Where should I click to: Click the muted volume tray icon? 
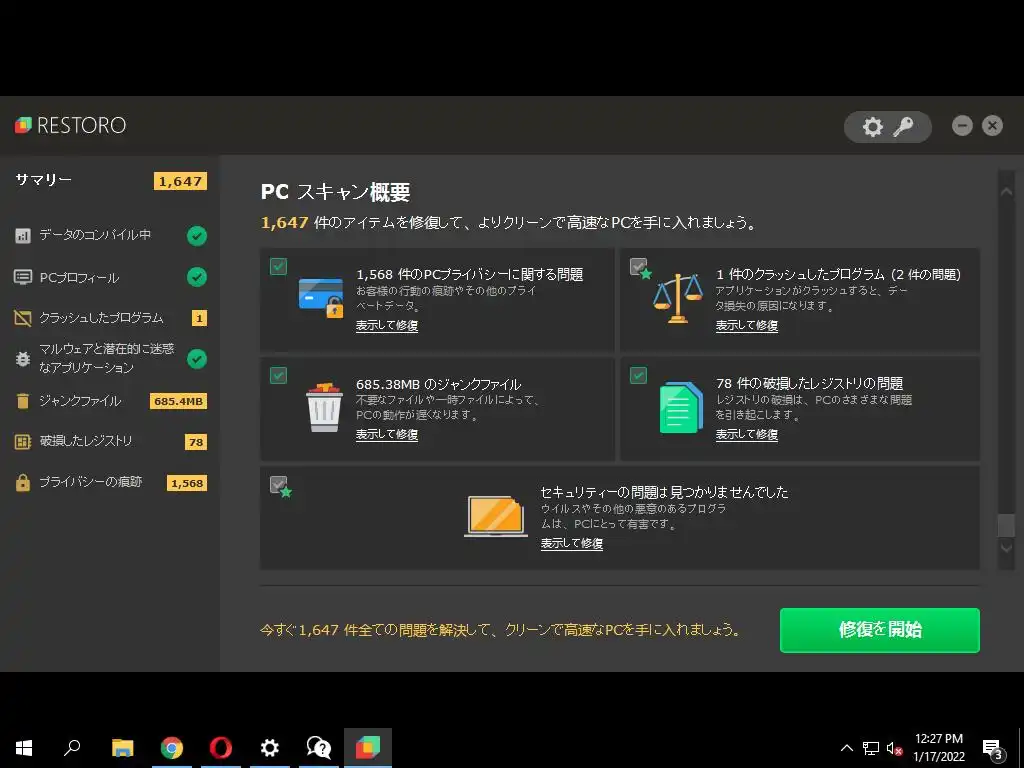(x=895, y=748)
